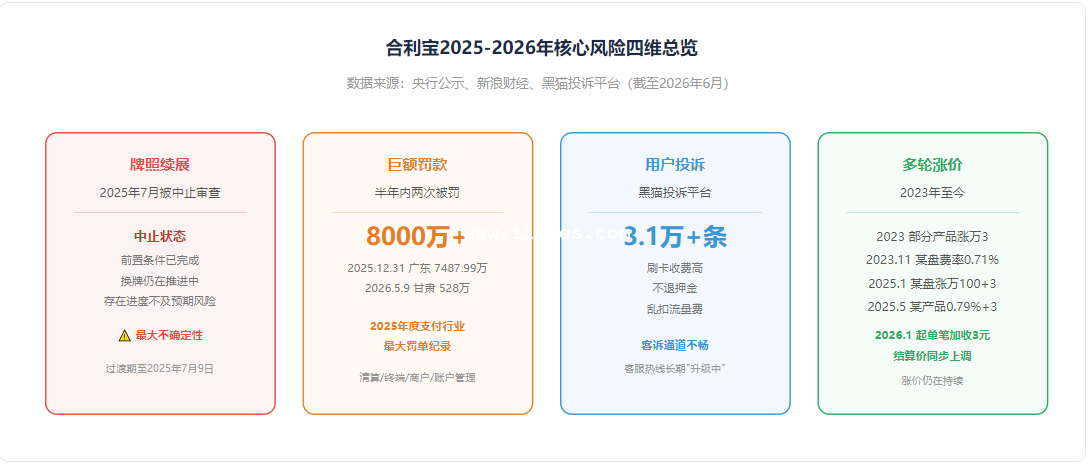This screenshot has width=1092, height=467.
Task: Click the line 存在进度不及预期风险
Action: point(160,301)
